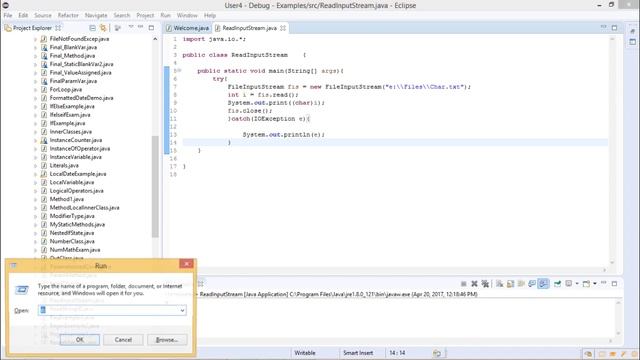The width and height of the screenshot is (640, 360).
Task: Open the Source menu
Action: pos(43,15)
